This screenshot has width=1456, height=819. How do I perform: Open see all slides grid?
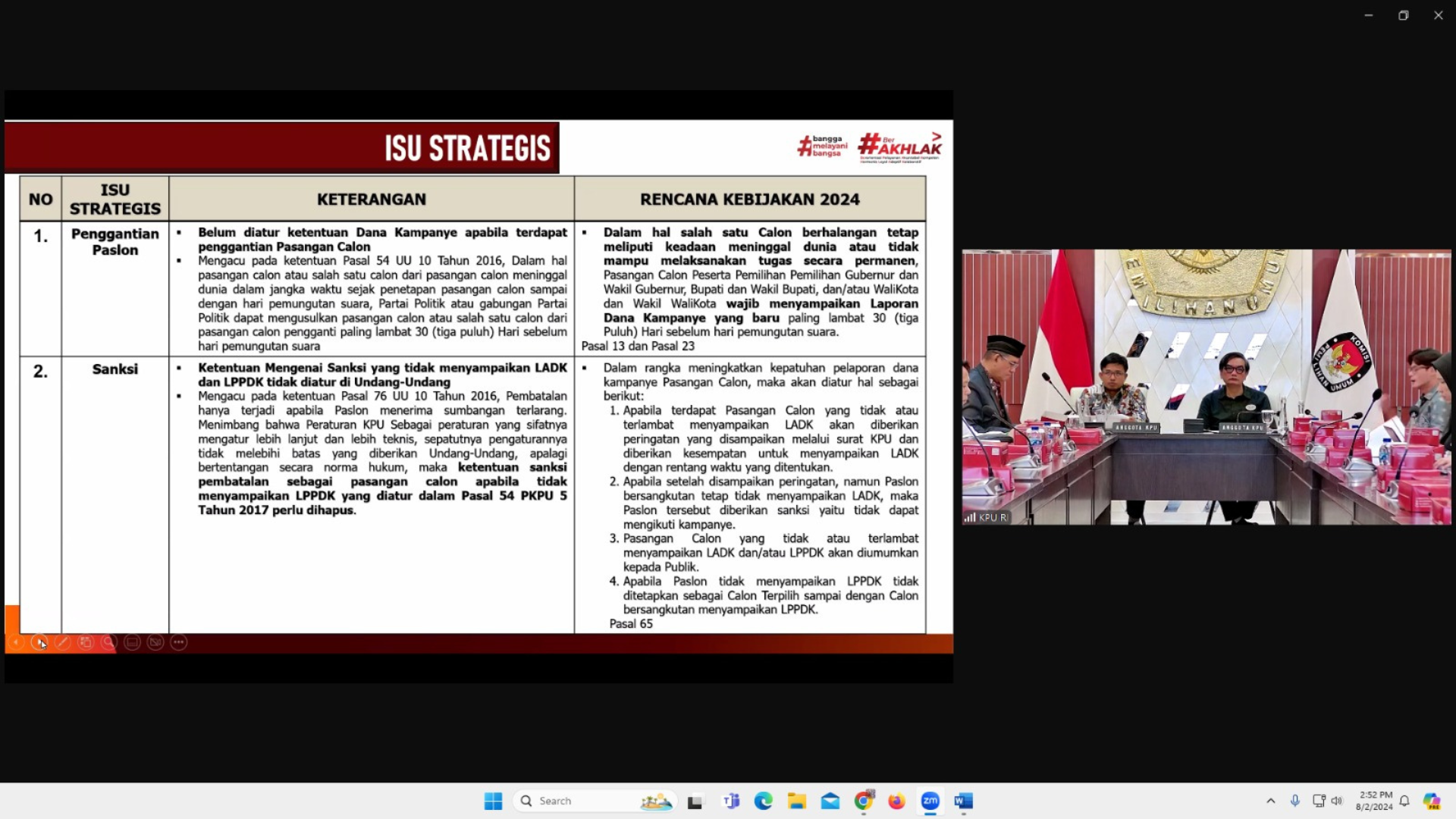86,642
